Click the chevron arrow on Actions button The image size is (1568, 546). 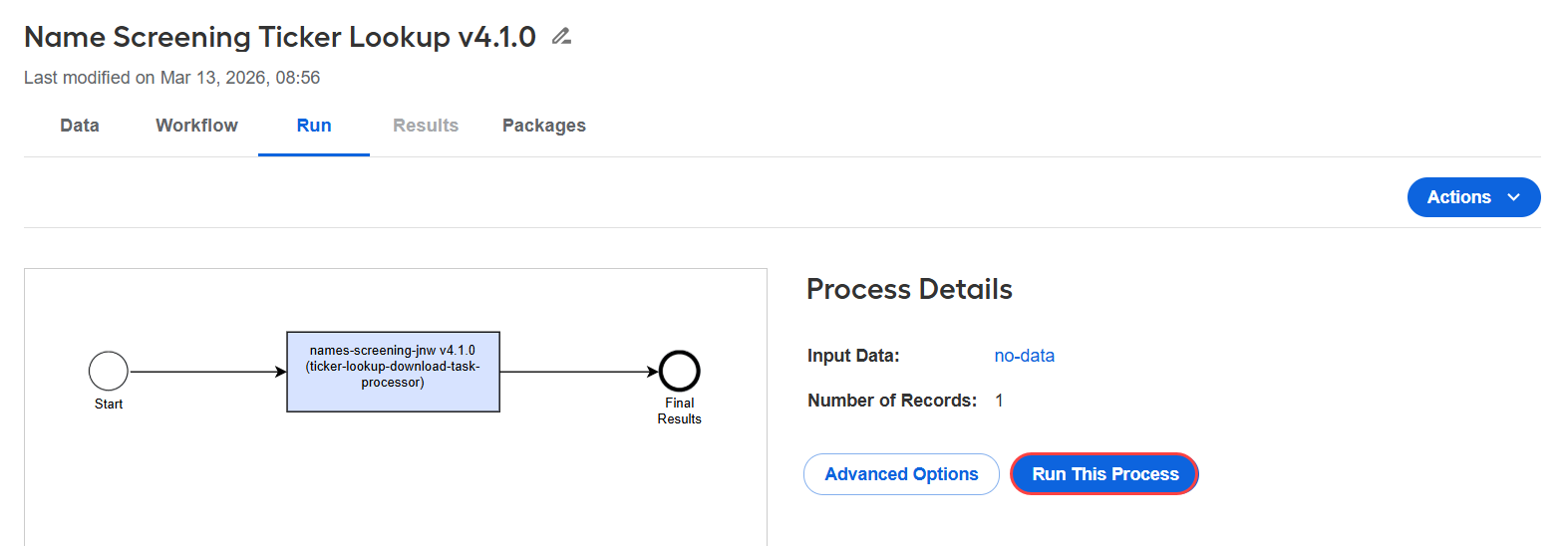click(x=1513, y=197)
